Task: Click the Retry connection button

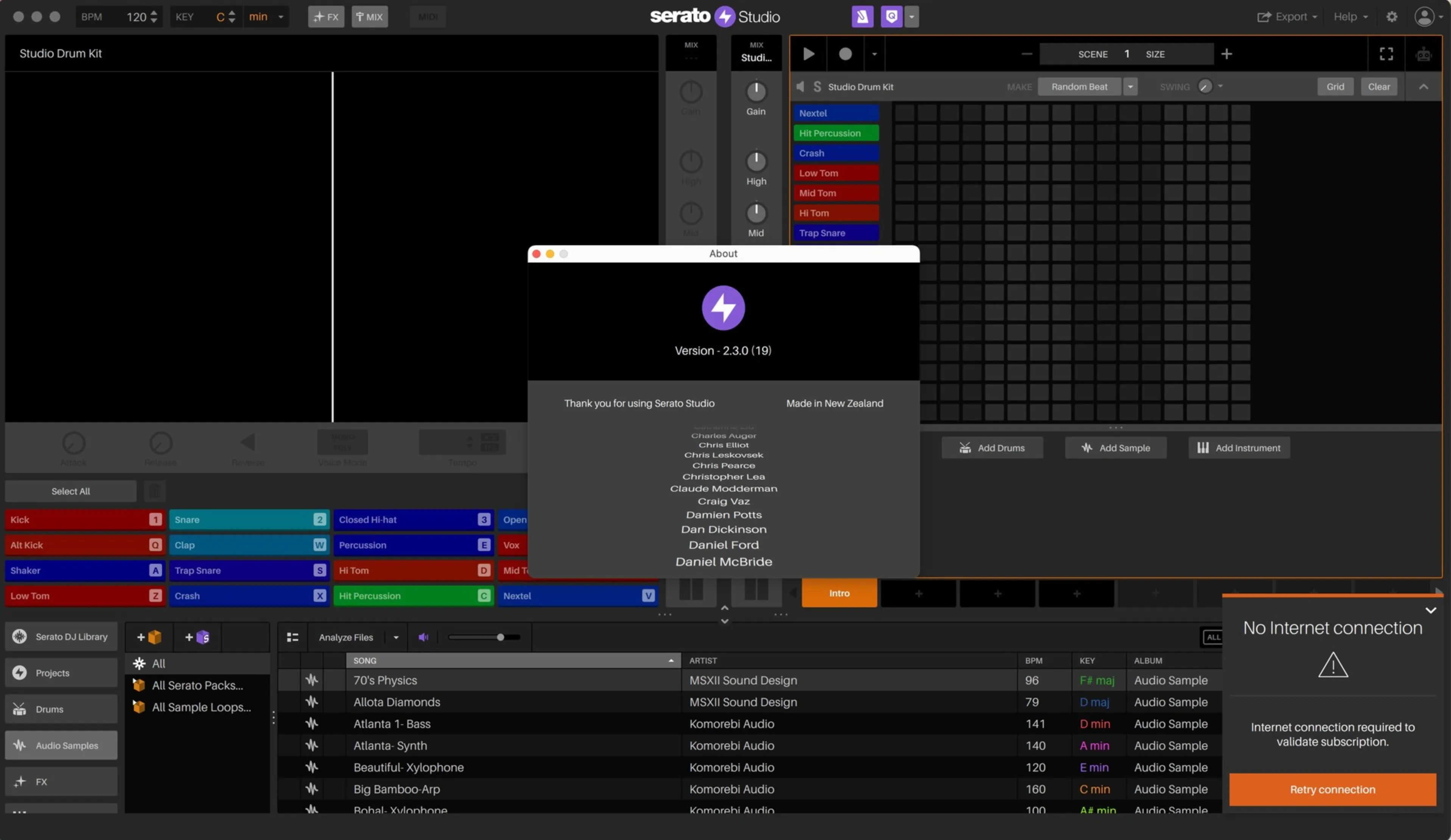Action: point(1333,789)
